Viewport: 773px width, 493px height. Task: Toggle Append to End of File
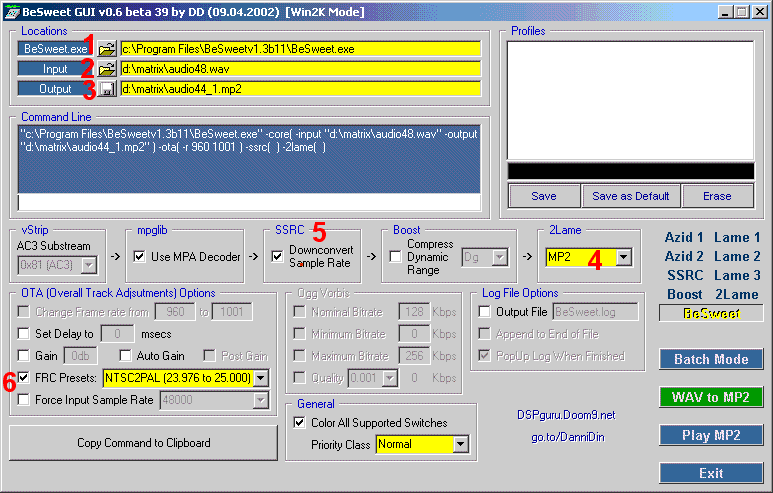click(485, 334)
